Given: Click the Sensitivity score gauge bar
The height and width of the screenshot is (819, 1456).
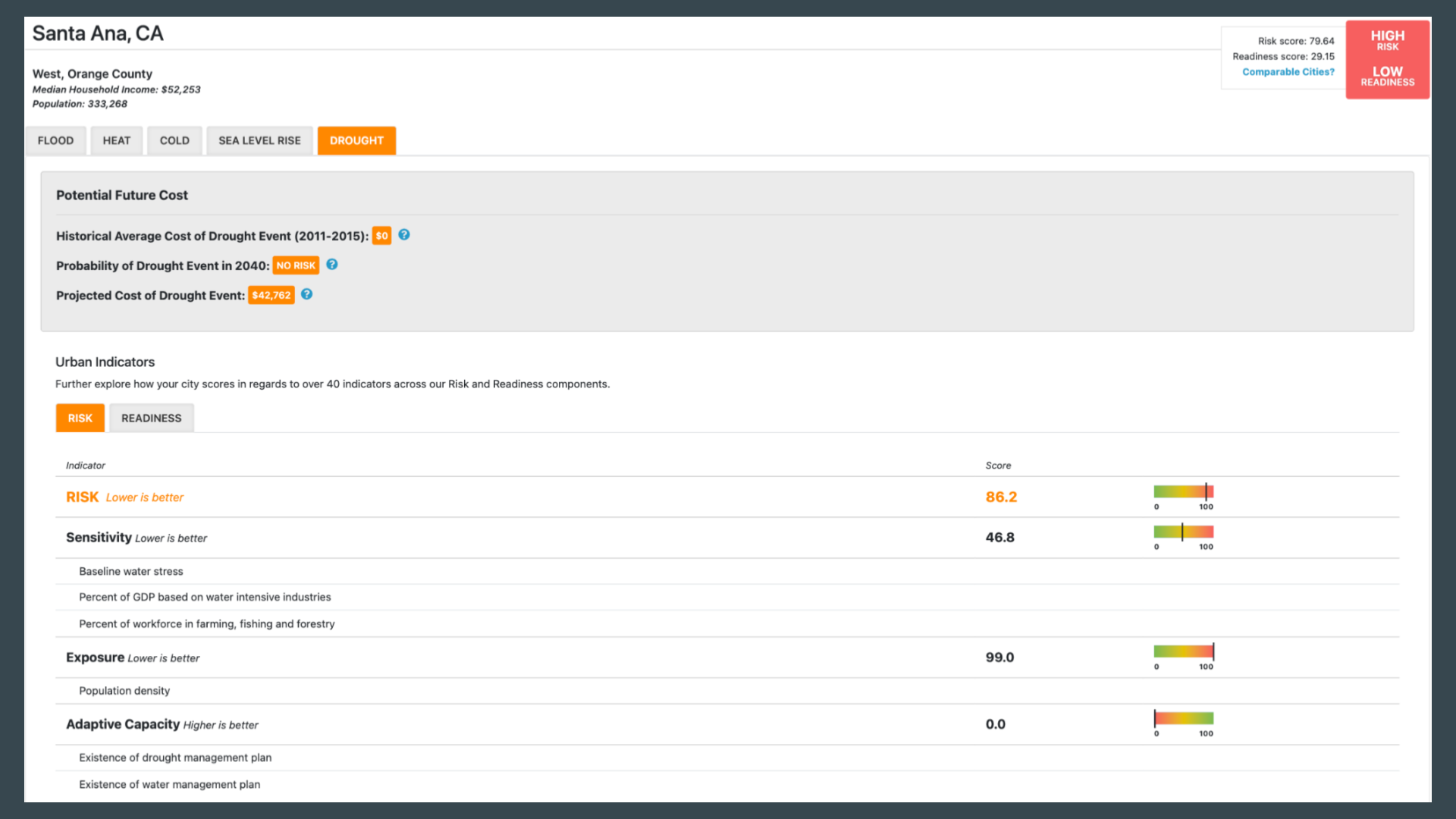Looking at the screenshot, I should click(1184, 532).
